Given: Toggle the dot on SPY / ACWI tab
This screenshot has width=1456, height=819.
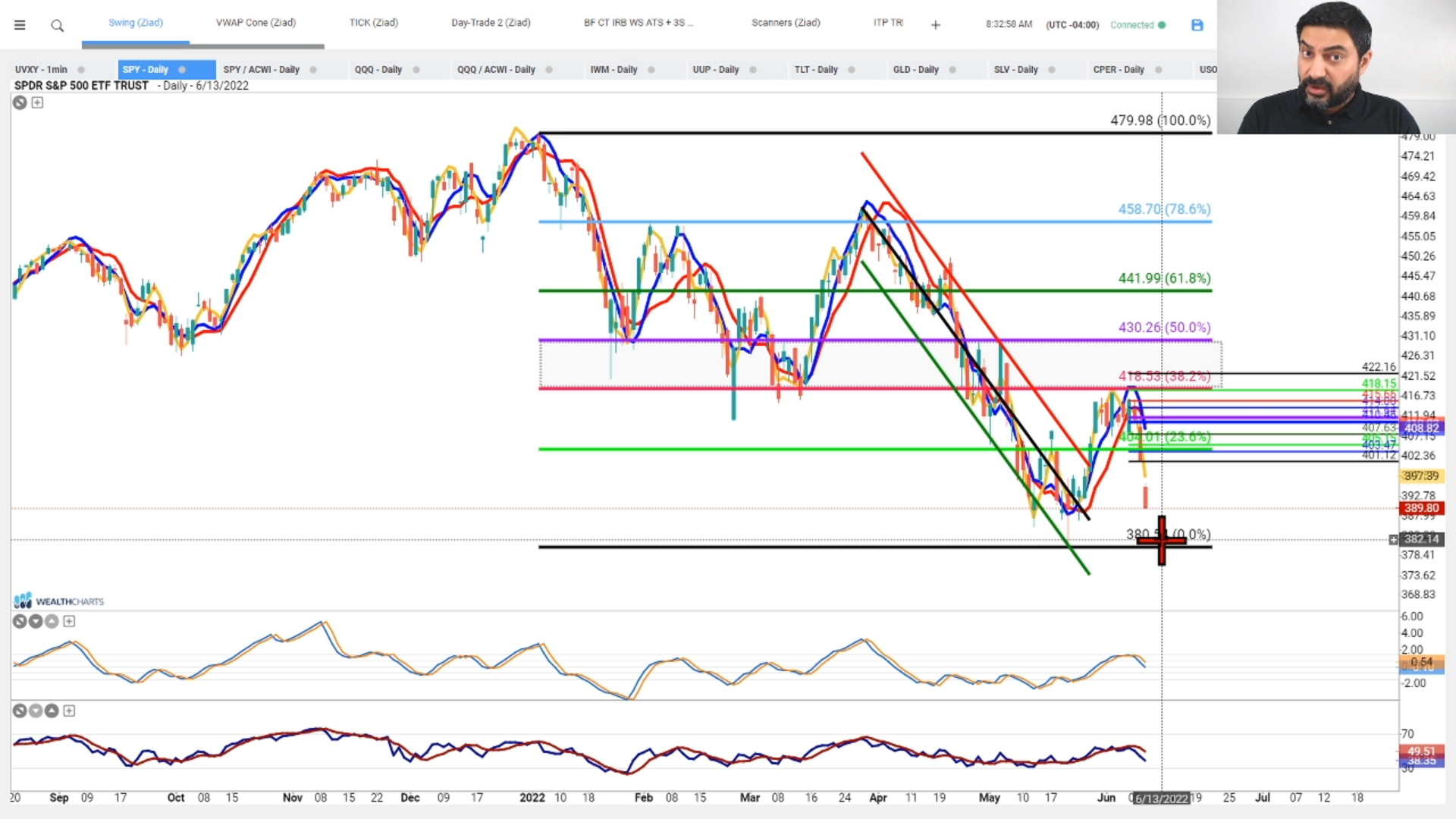Looking at the screenshot, I should 313,70.
